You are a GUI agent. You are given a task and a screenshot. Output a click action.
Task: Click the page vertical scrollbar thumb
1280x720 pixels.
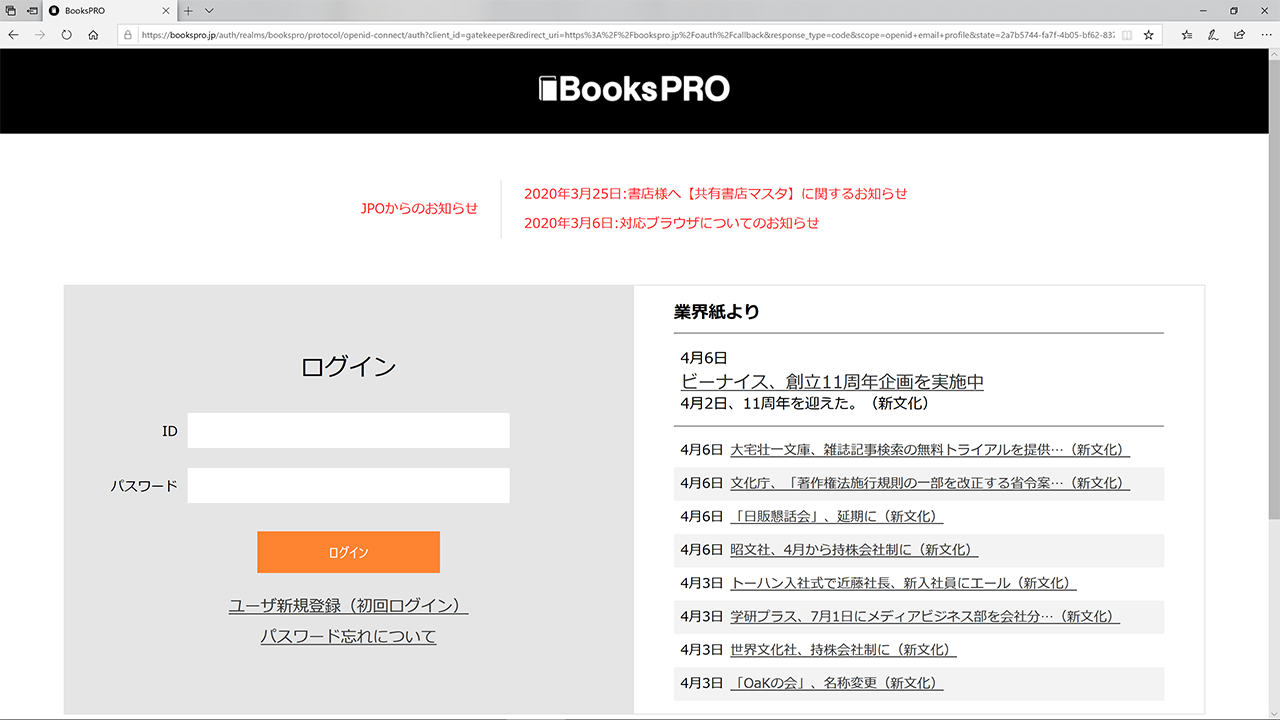tap(1272, 288)
